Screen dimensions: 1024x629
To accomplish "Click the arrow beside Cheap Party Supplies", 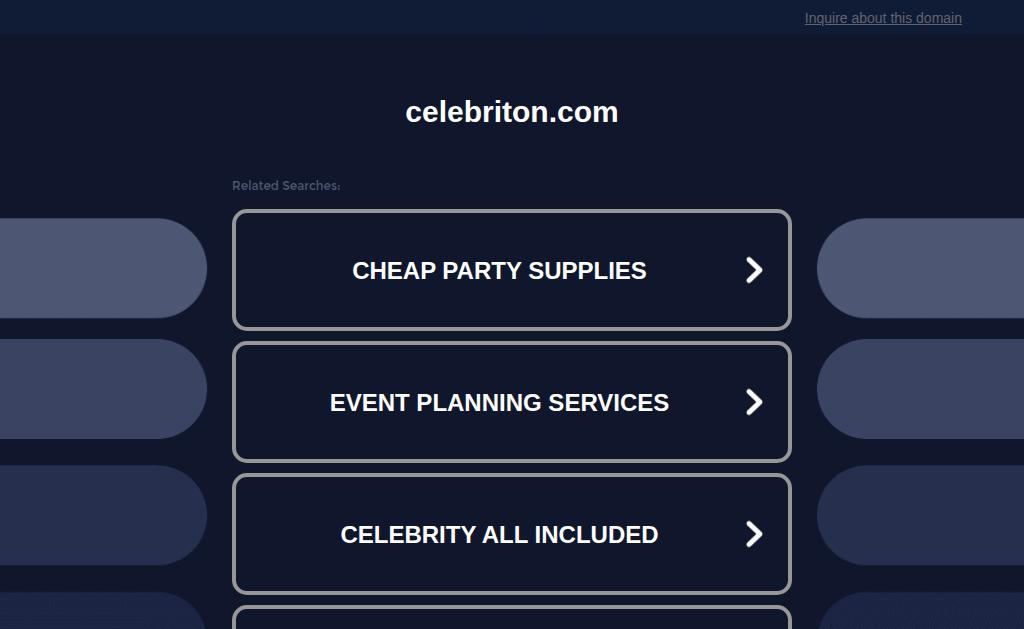I will [754, 270].
